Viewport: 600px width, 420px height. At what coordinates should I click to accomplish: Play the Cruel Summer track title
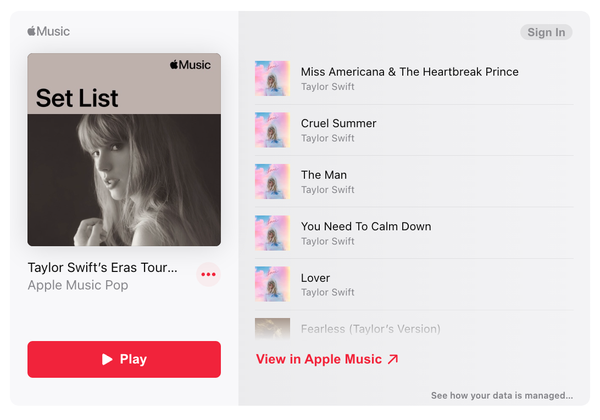coord(339,123)
